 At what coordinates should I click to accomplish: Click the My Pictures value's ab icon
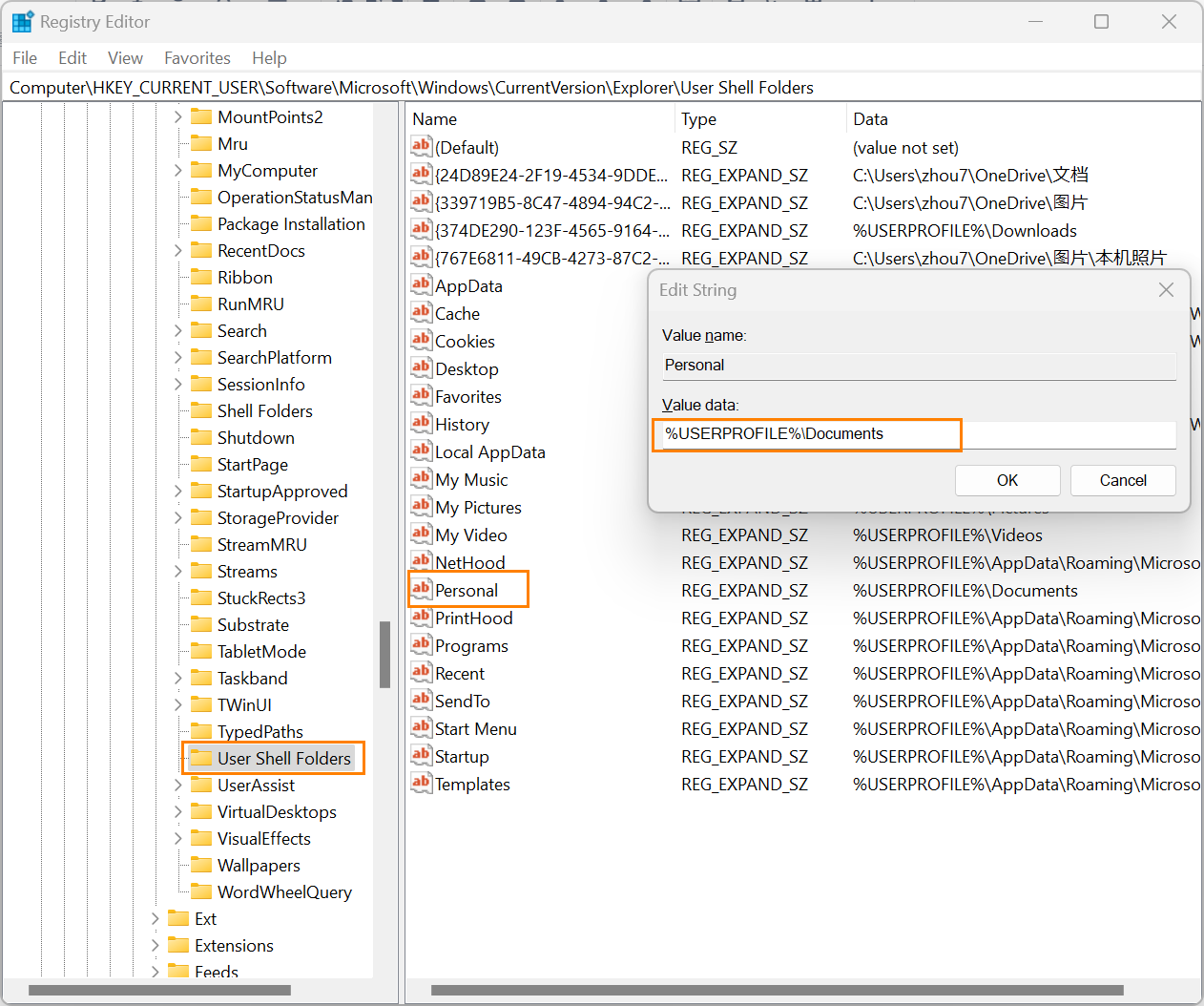point(422,506)
